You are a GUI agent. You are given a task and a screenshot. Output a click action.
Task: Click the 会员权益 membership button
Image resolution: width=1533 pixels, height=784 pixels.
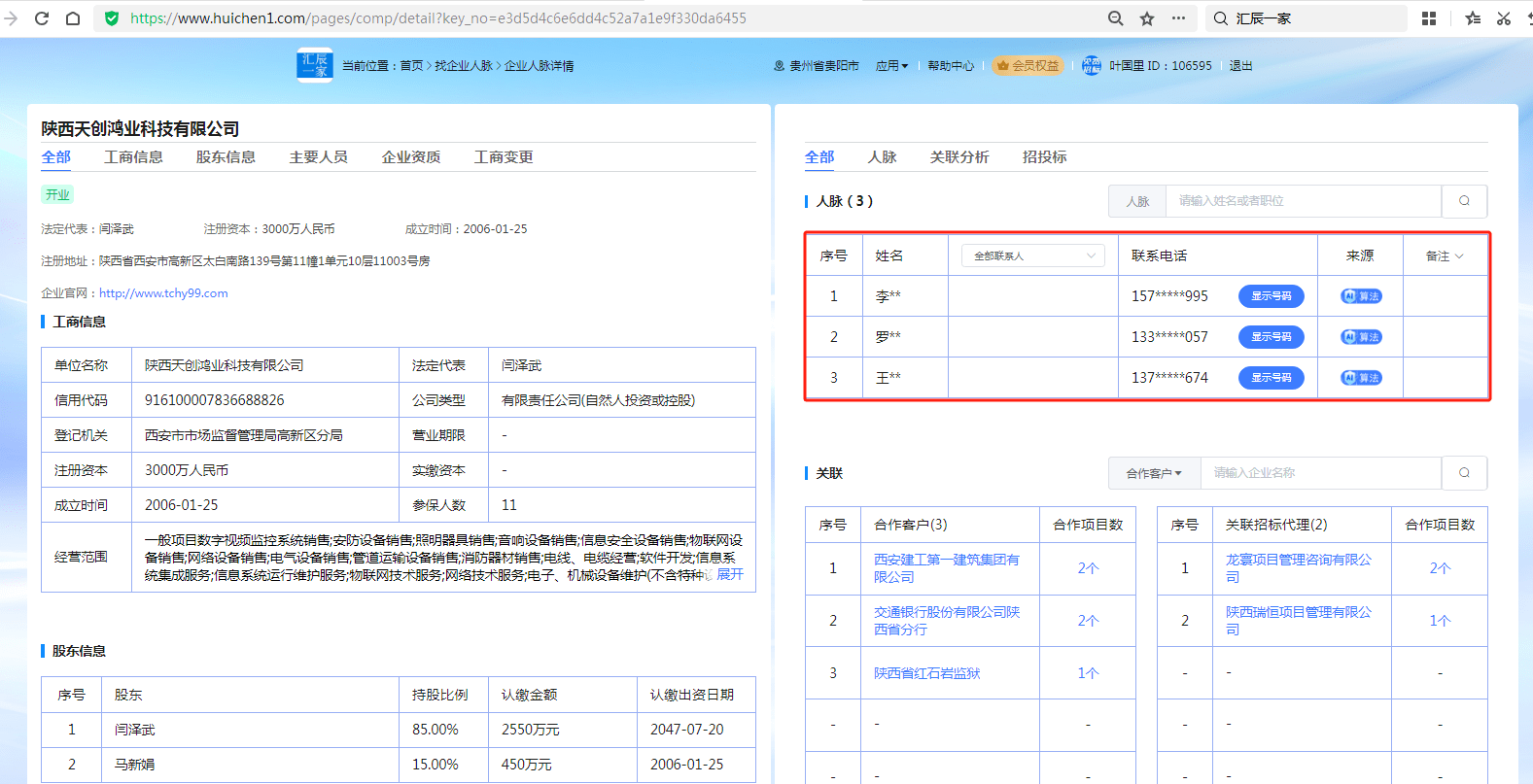click(x=1027, y=66)
